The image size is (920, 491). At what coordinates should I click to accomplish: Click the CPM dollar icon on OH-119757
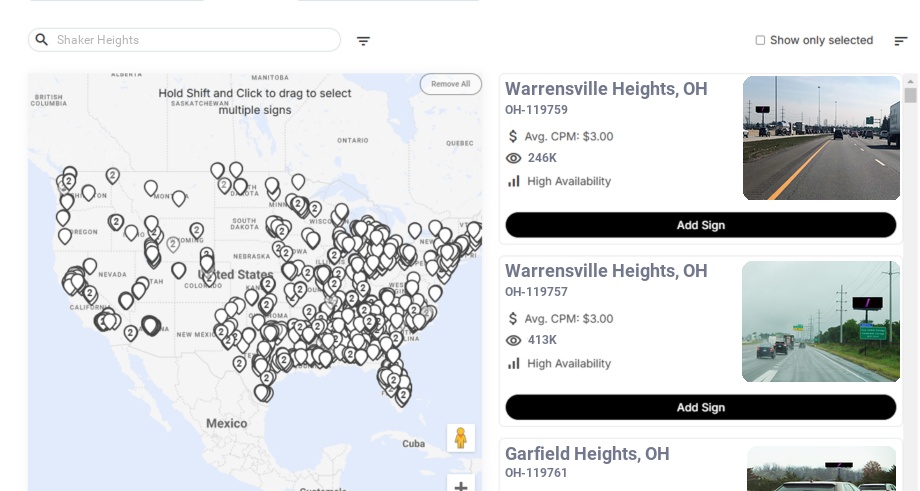(514, 319)
